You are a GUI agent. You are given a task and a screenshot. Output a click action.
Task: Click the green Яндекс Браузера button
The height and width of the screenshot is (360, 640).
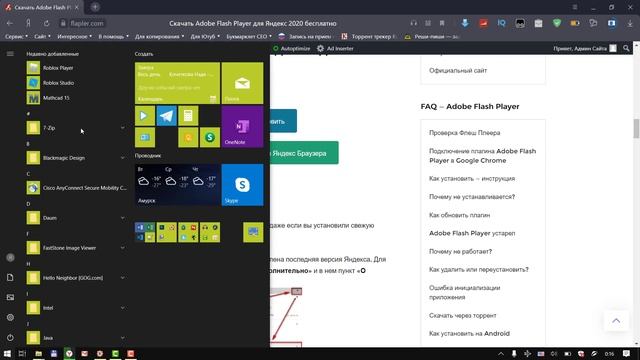pos(304,153)
